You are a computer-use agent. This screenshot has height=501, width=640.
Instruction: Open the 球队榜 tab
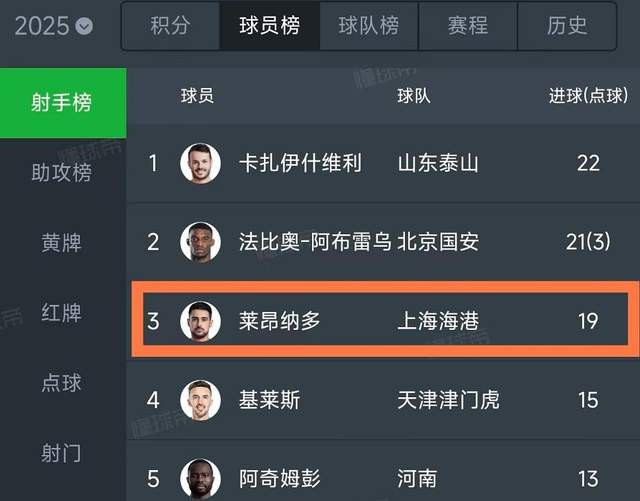point(368,25)
